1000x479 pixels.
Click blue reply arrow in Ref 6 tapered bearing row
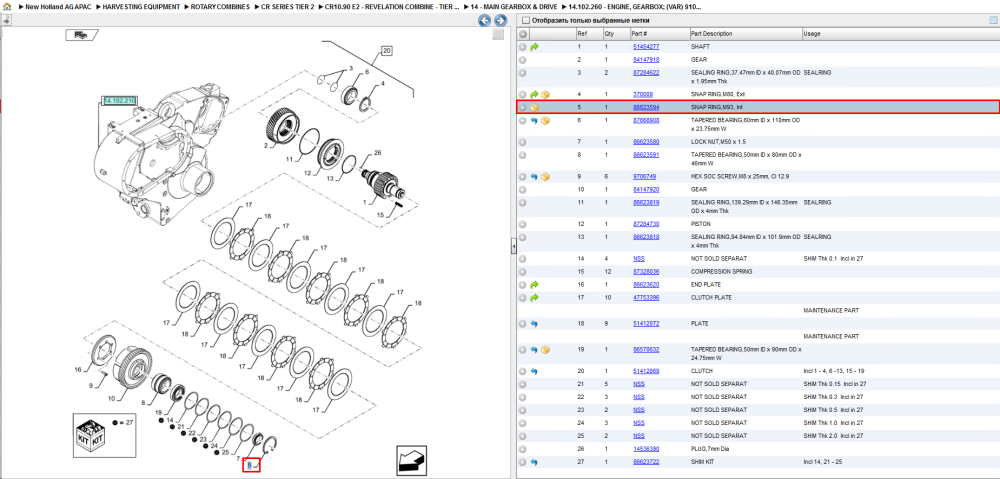click(x=534, y=121)
